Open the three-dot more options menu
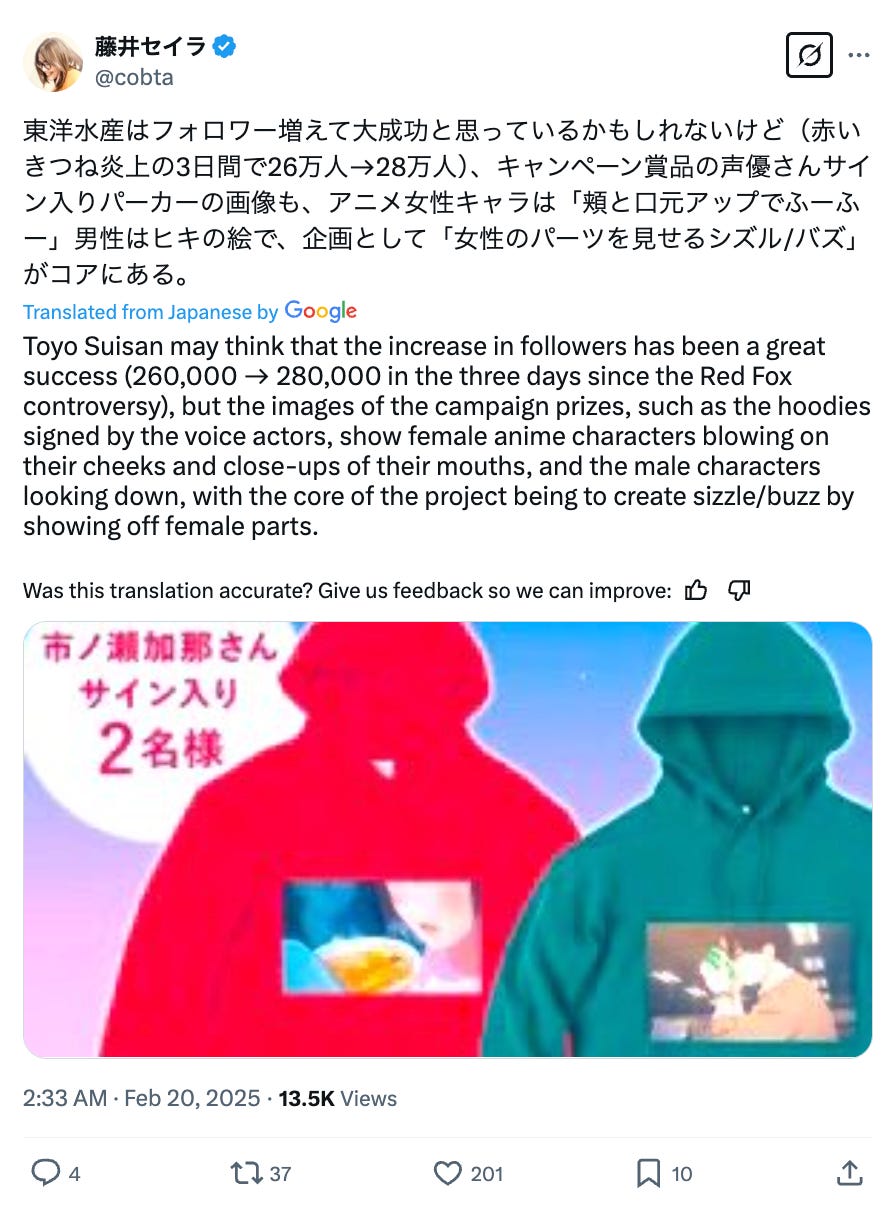The width and height of the screenshot is (894, 1206). [858, 57]
